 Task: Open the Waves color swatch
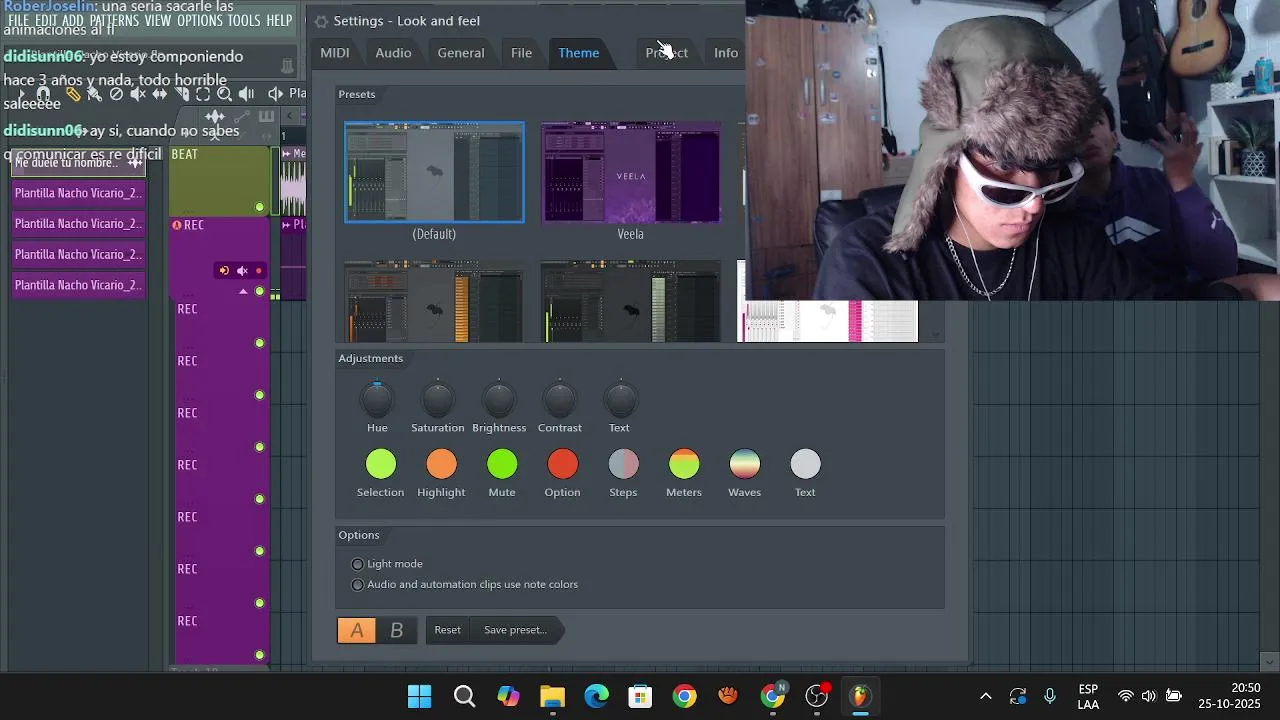(x=745, y=464)
